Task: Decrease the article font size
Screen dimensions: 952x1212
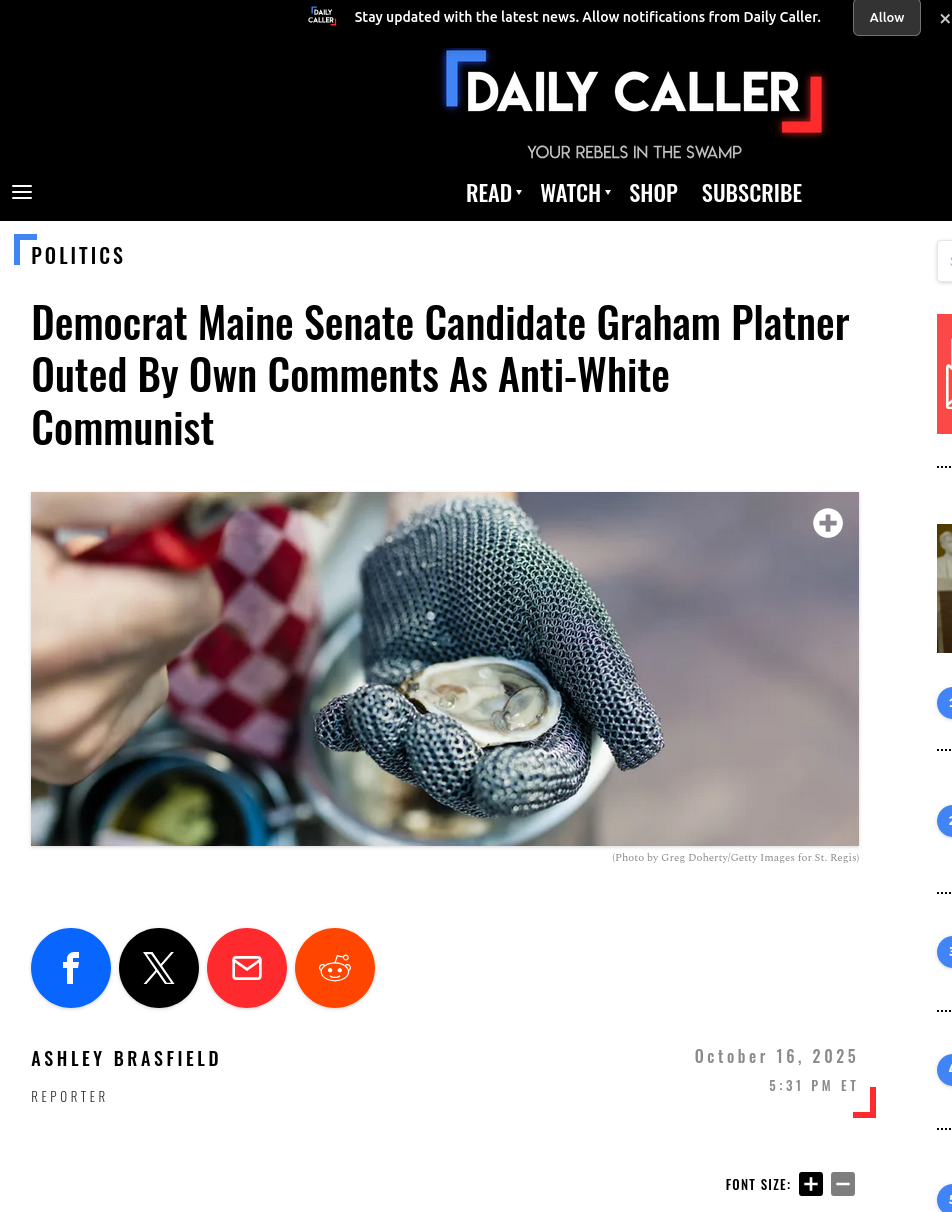Action: point(843,1184)
